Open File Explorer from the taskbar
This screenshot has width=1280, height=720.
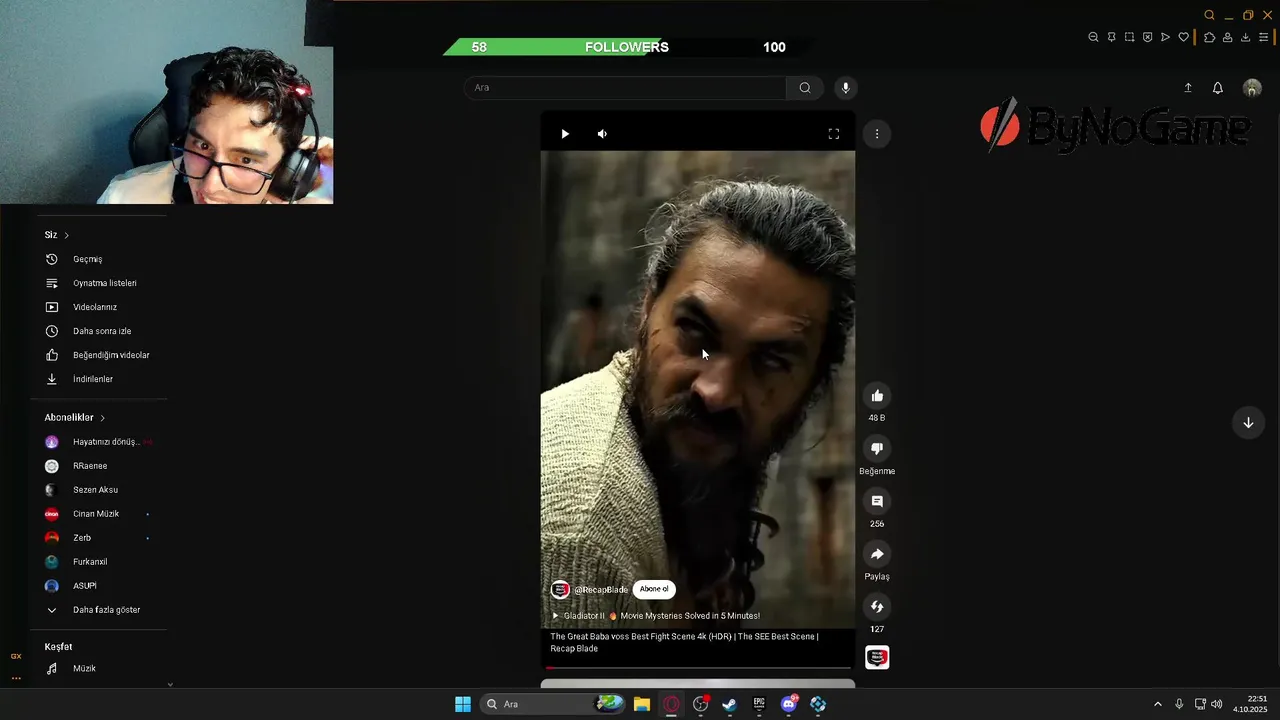(642, 704)
